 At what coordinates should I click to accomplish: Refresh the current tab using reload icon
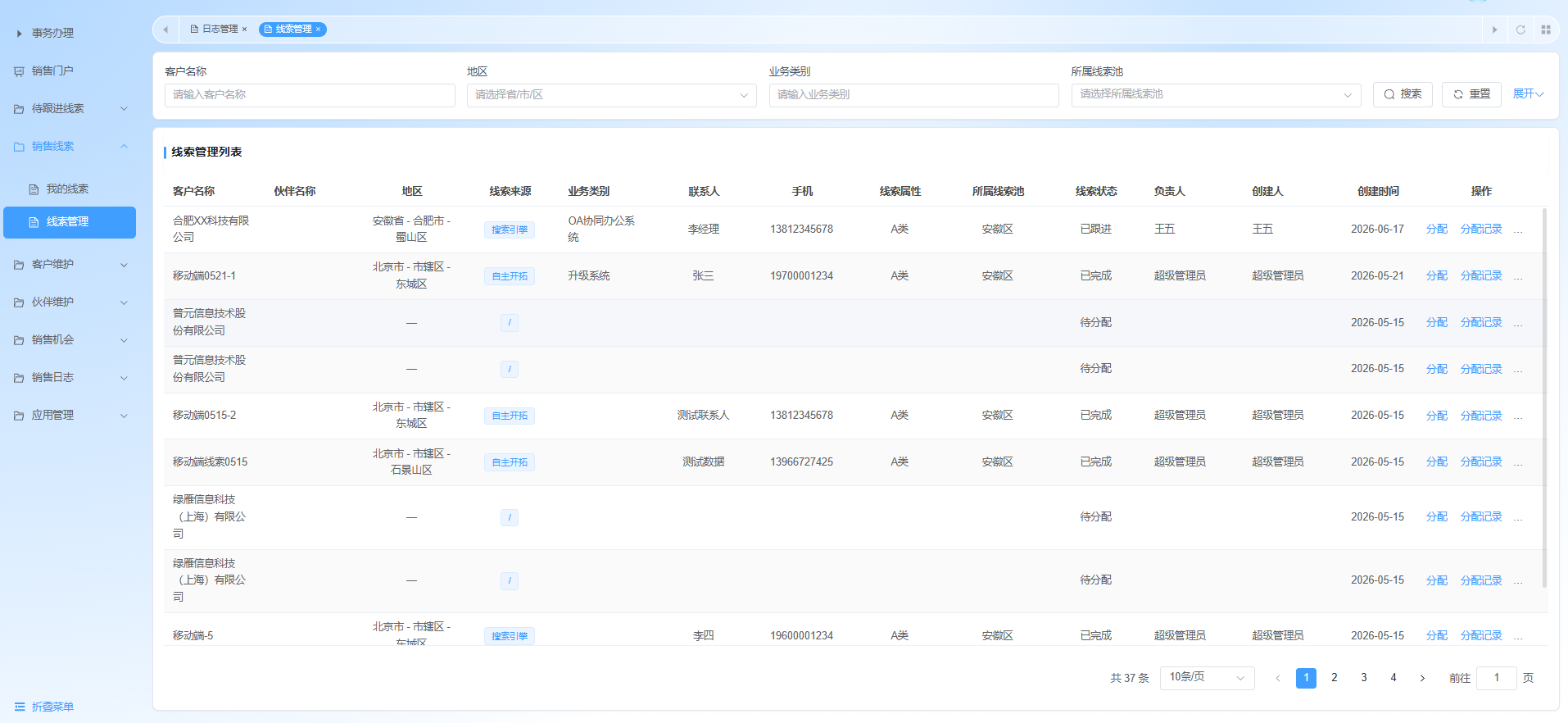tap(1520, 30)
